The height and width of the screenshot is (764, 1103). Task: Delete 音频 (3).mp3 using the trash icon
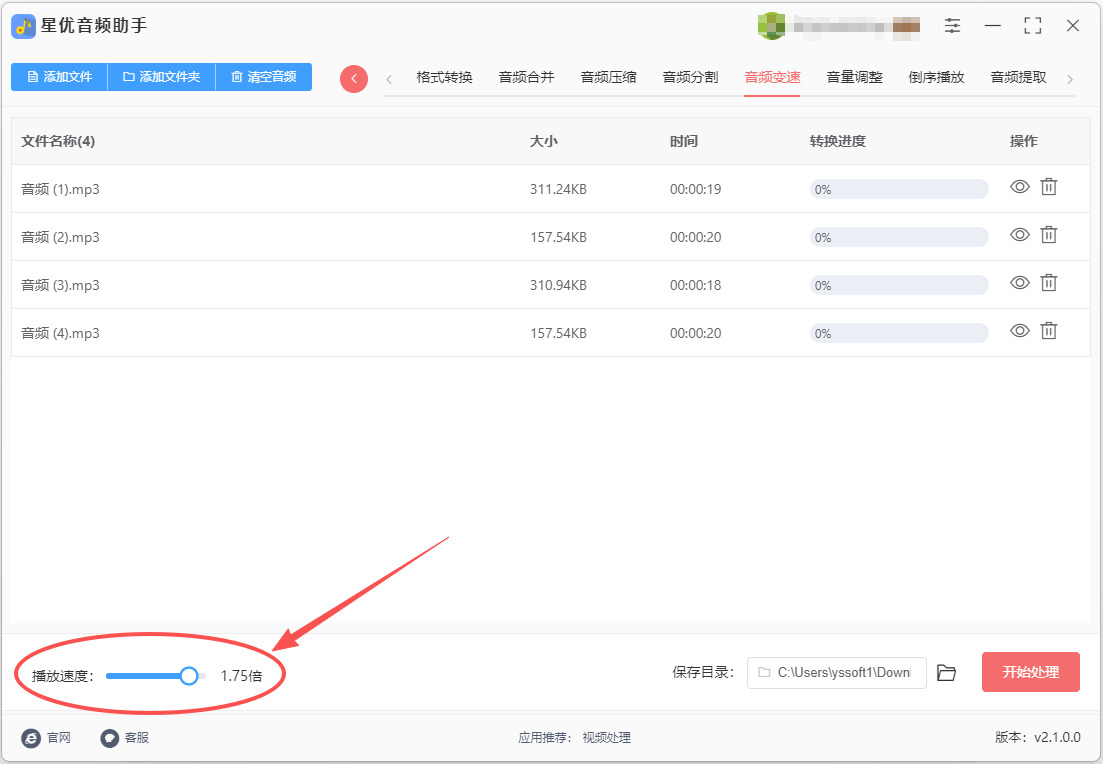tap(1049, 282)
